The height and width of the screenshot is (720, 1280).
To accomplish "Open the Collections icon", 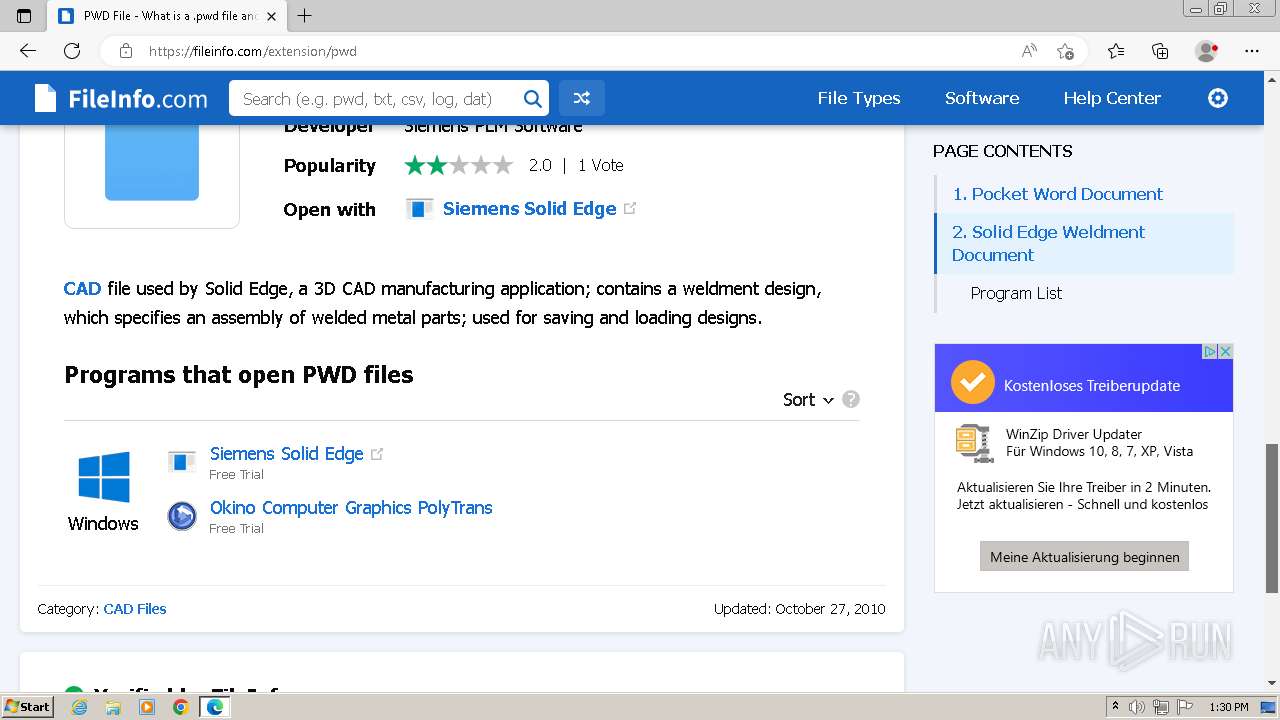I will tap(1160, 51).
